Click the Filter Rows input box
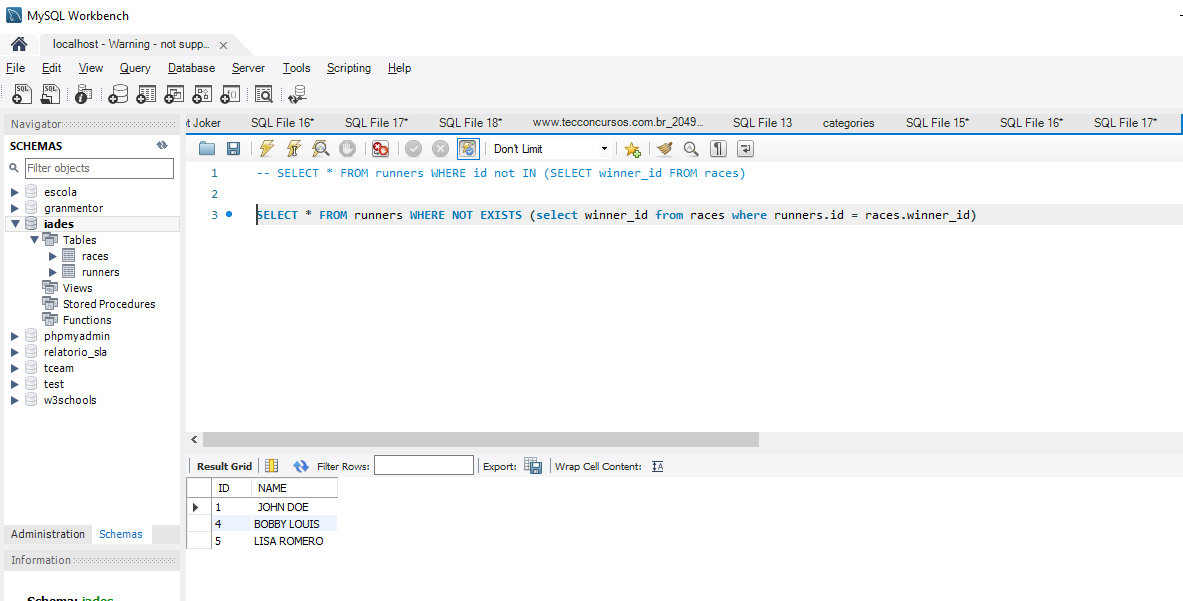The height and width of the screenshot is (601, 1183). coord(423,465)
